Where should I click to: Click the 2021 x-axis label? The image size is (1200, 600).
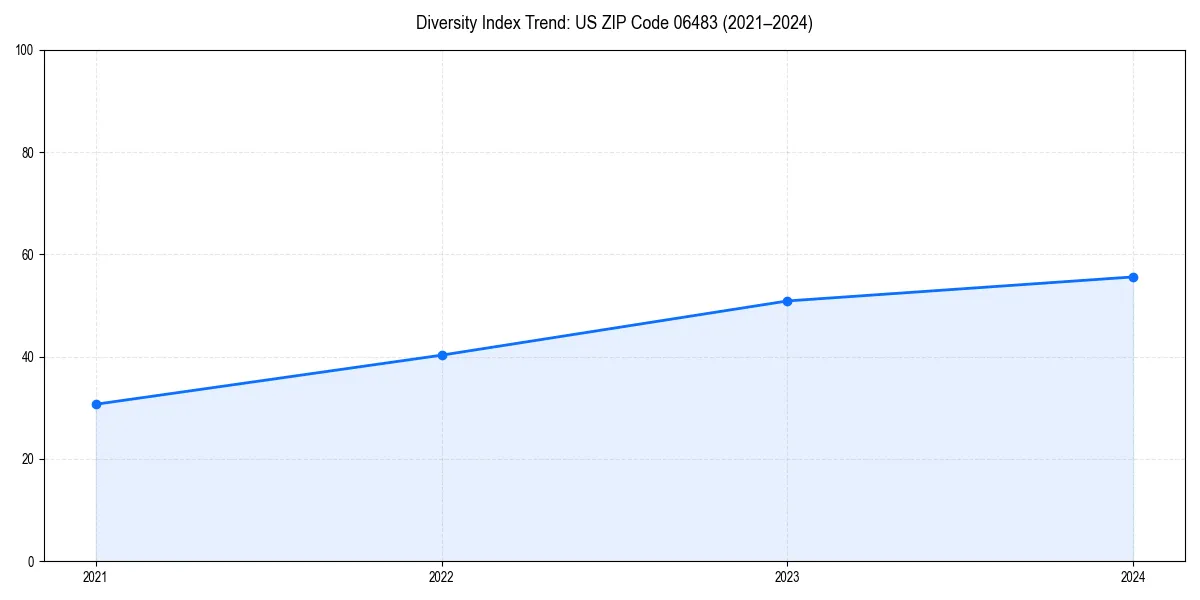(96, 576)
